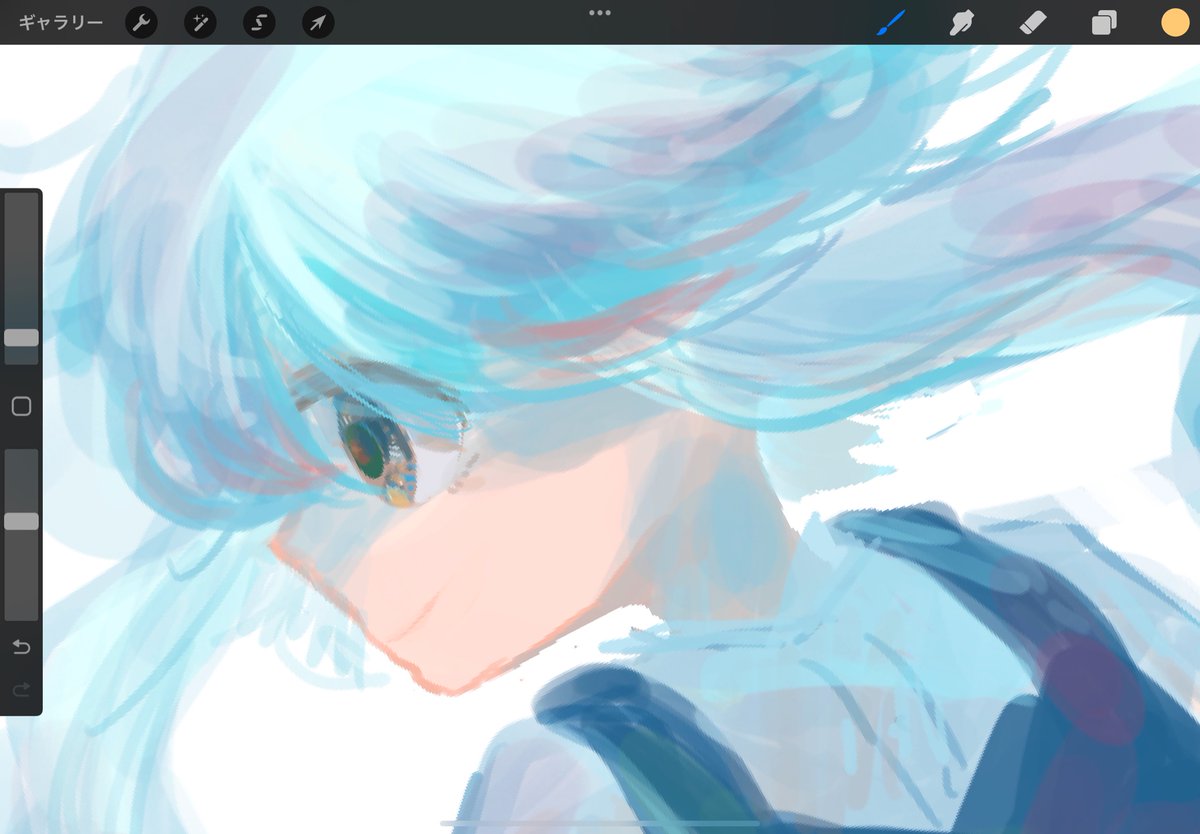The height and width of the screenshot is (834, 1200).
Task: Click the brush opacity slider handle
Action: click(x=21, y=521)
